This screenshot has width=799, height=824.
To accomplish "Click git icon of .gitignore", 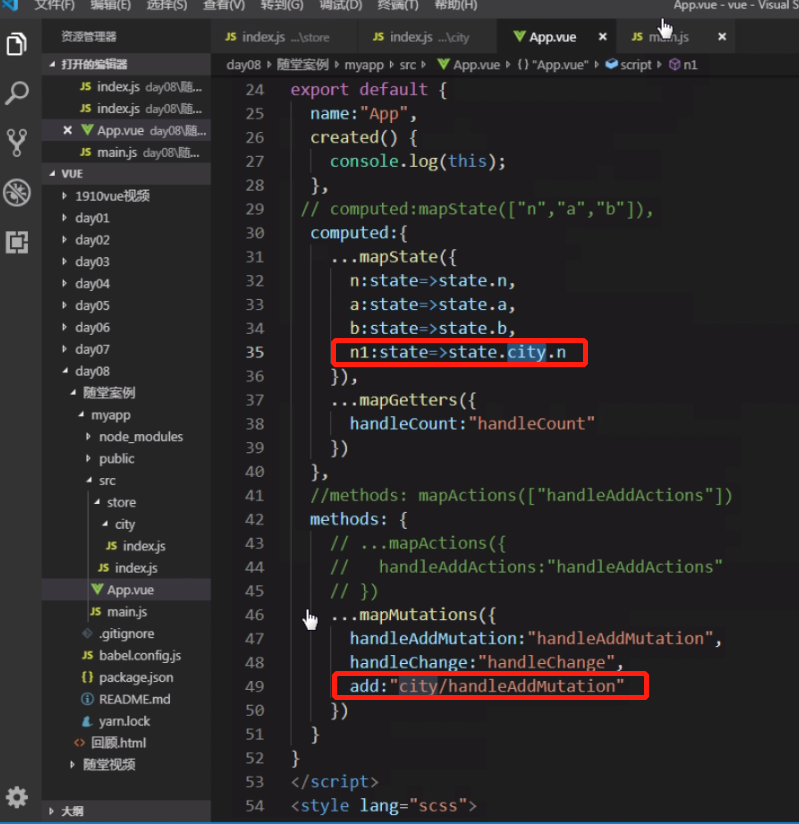I will [x=88, y=633].
